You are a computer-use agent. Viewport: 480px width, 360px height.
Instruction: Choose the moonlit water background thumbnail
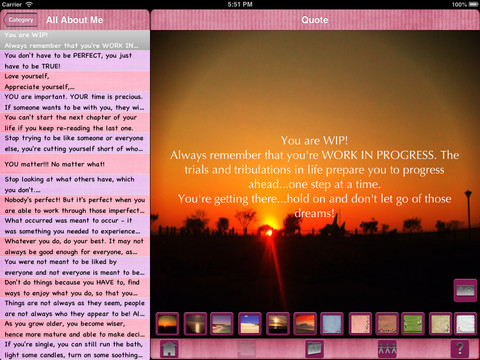click(x=195, y=323)
